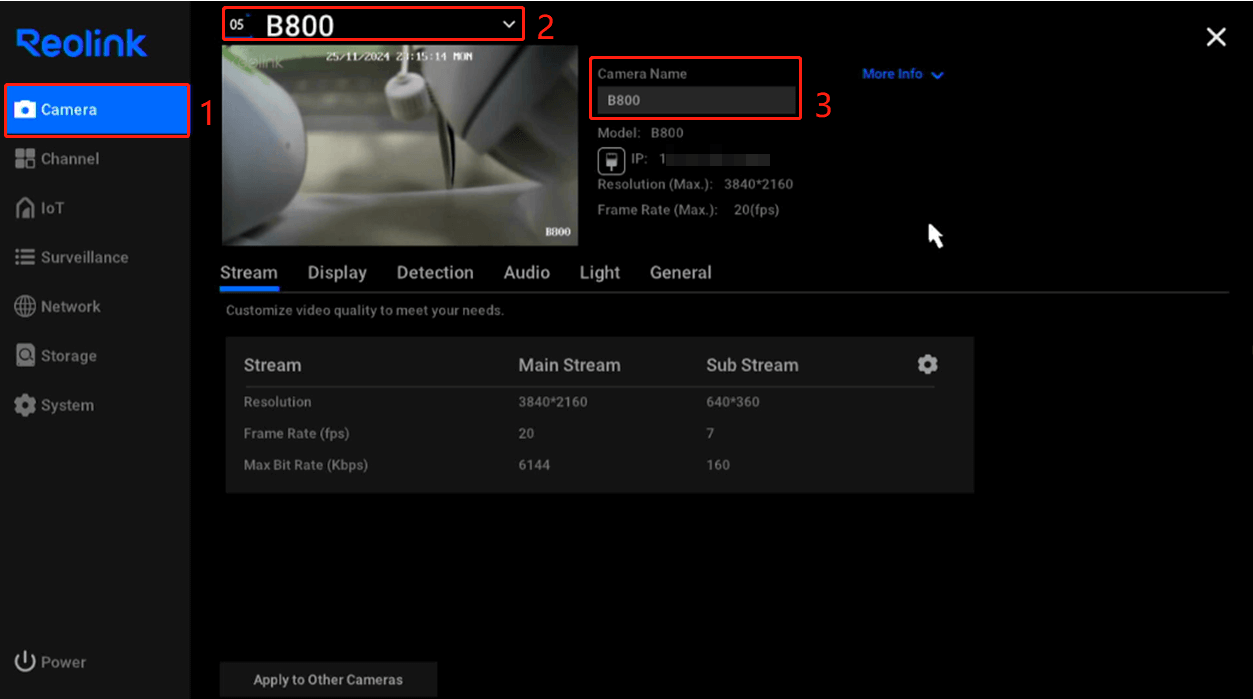Image resolution: width=1253 pixels, height=699 pixels.
Task: Click Apply to Other Cameras button
Action: click(328, 680)
